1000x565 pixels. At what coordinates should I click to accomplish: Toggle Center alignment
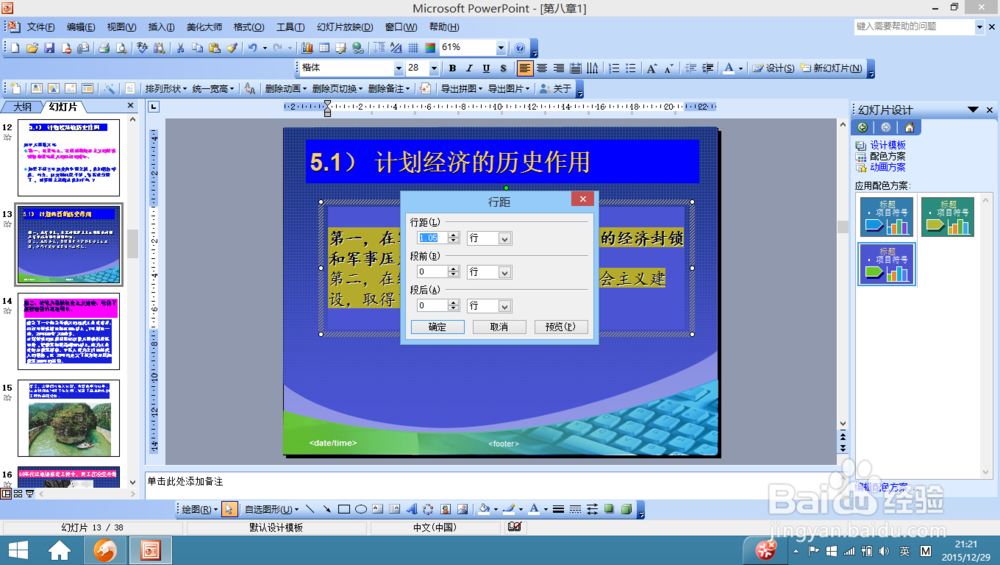click(x=541, y=68)
